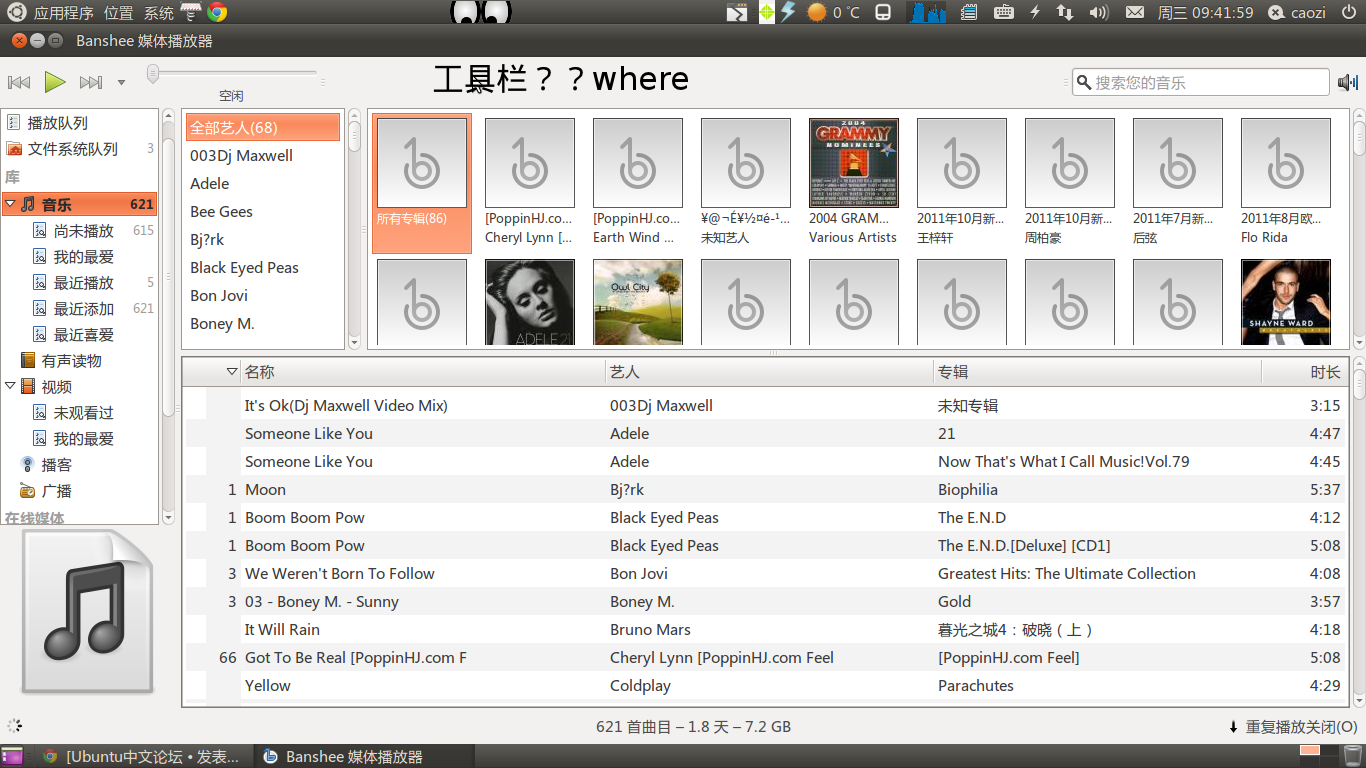Skip to the previous track
This screenshot has width=1366, height=768.
pos(19,82)
